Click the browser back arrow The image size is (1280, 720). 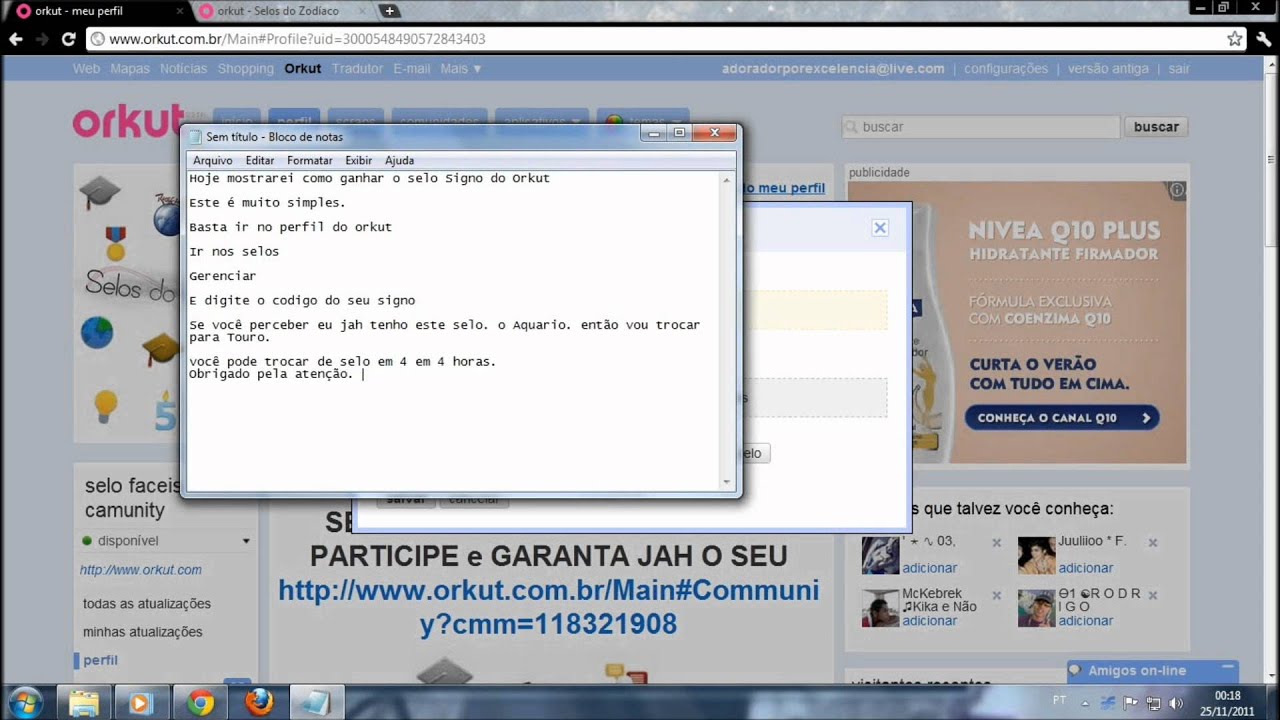[x=16, y=39]
